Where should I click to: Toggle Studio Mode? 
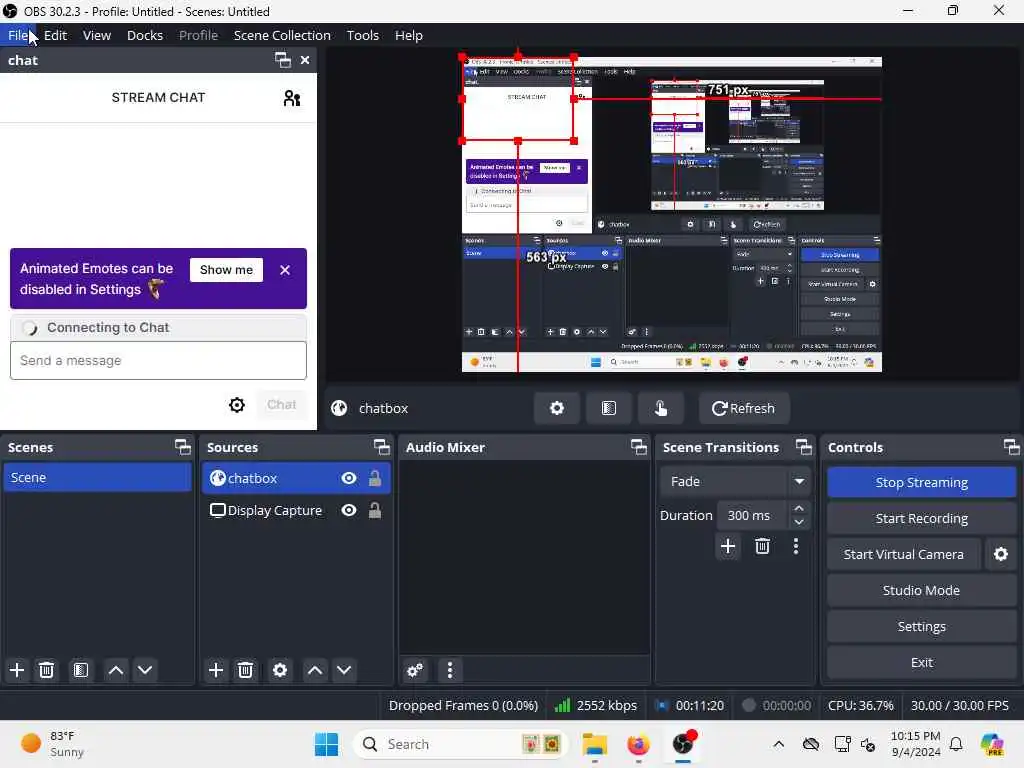(x=921, y=590)
